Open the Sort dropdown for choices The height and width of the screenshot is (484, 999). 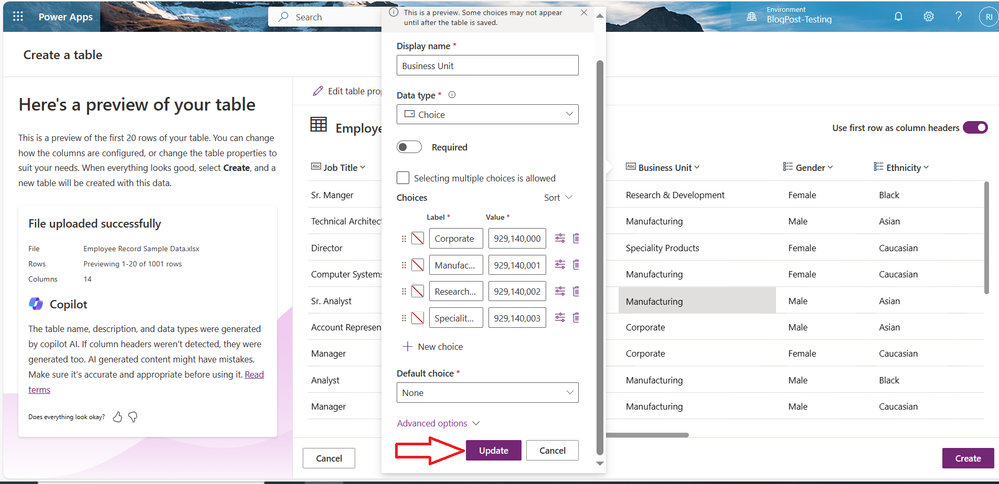coord(559,197)
